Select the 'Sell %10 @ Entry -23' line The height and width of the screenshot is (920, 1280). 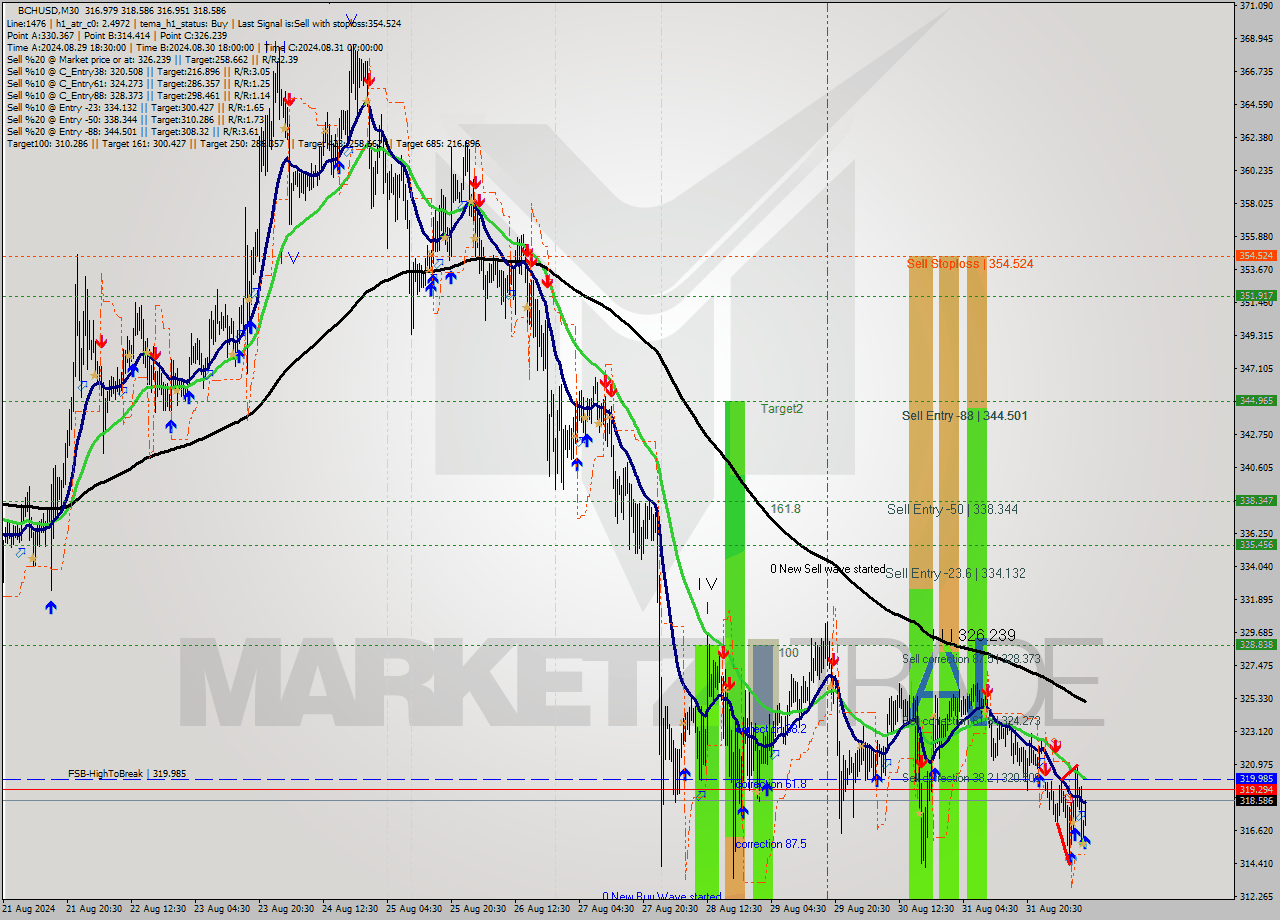coord(135,107)
